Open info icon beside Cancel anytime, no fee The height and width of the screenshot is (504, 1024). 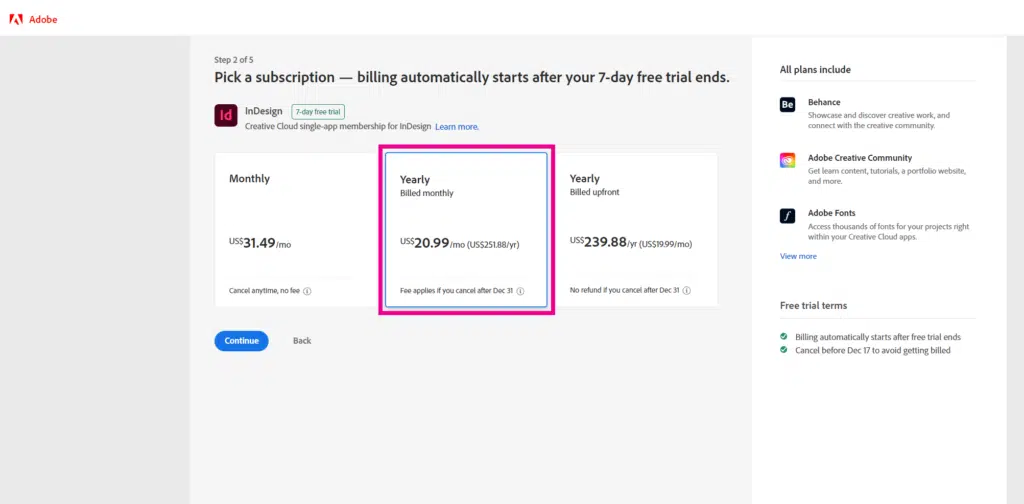click(307, 291)
